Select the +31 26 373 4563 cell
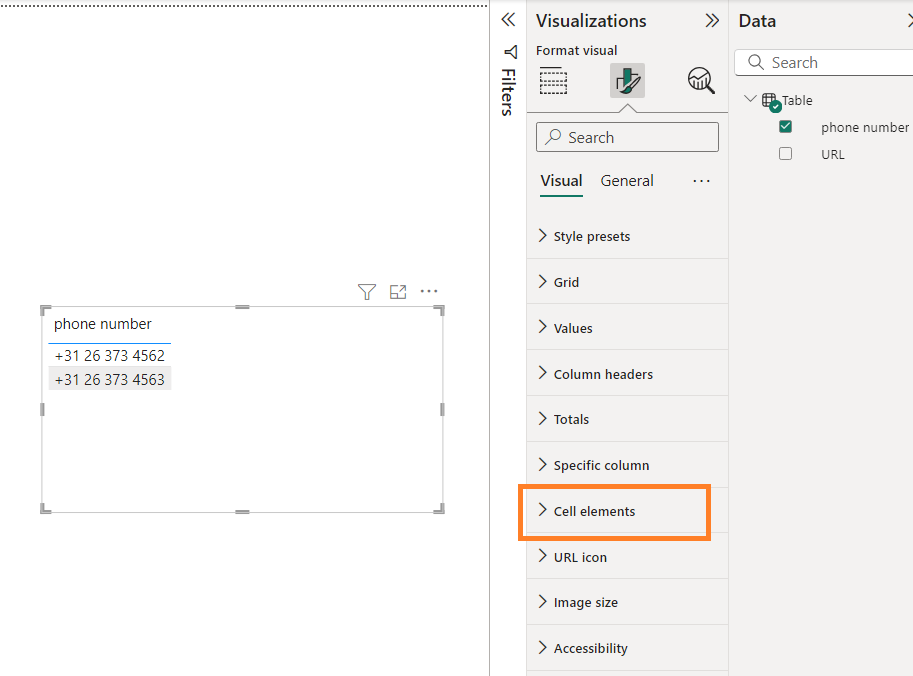The image size is (913, 676). click(x=109, y=379)
